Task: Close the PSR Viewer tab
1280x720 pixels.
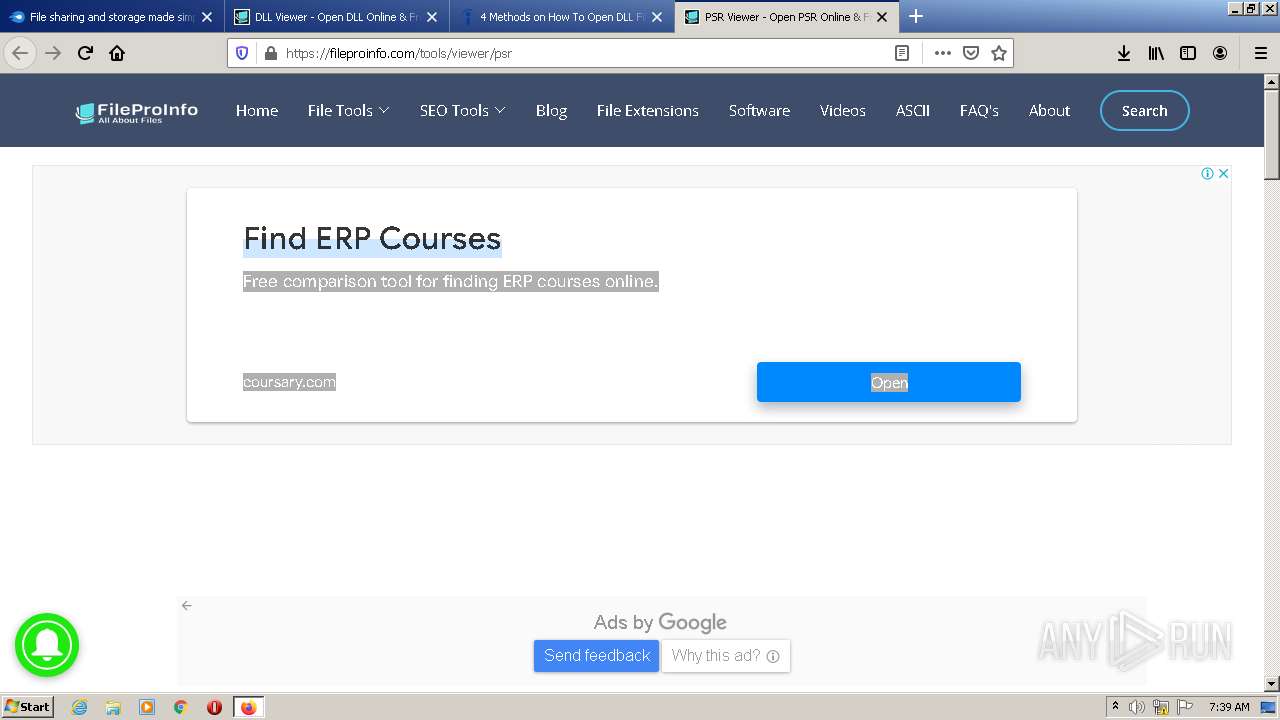Action: pyautogui.click(x=882, y=17)
